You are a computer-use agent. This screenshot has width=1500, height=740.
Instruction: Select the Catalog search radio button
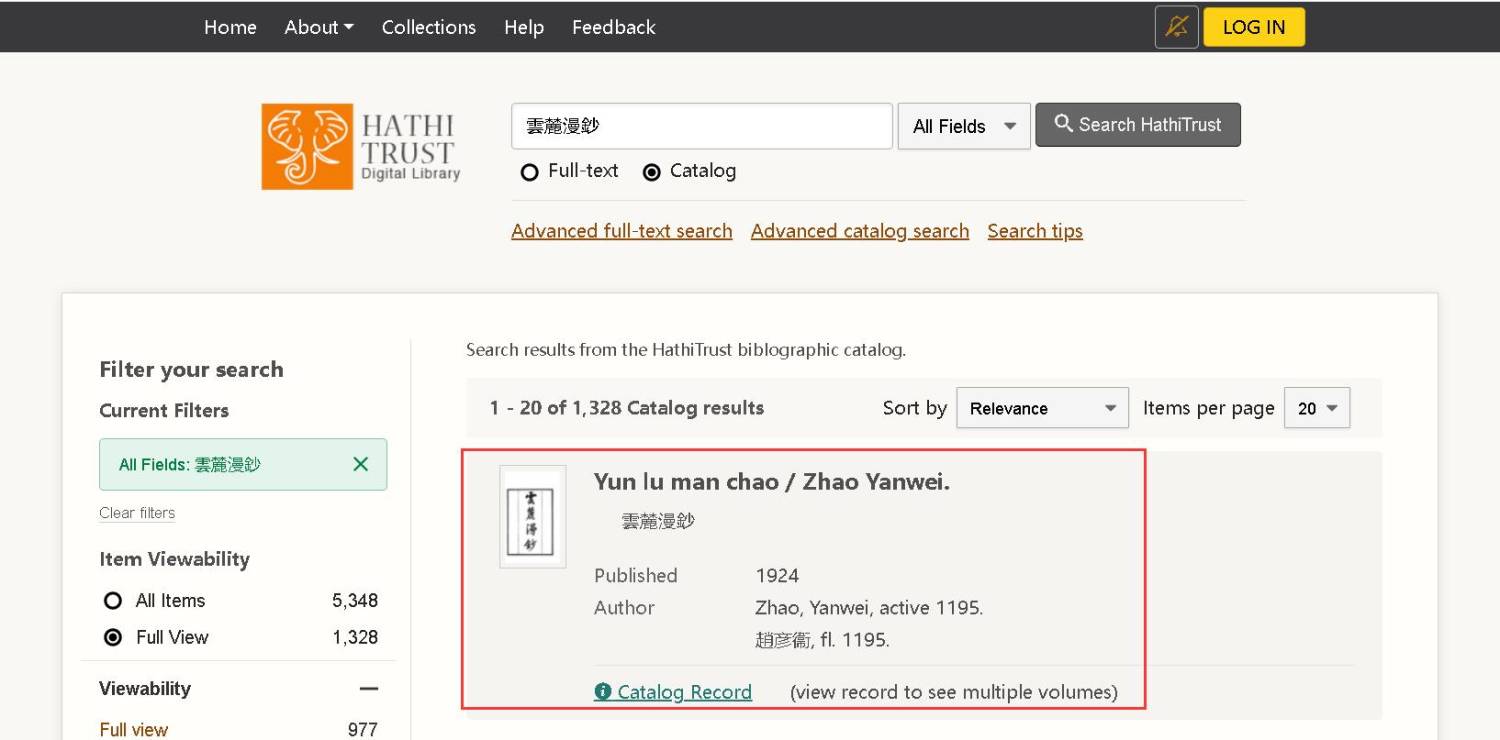(652, 172)
